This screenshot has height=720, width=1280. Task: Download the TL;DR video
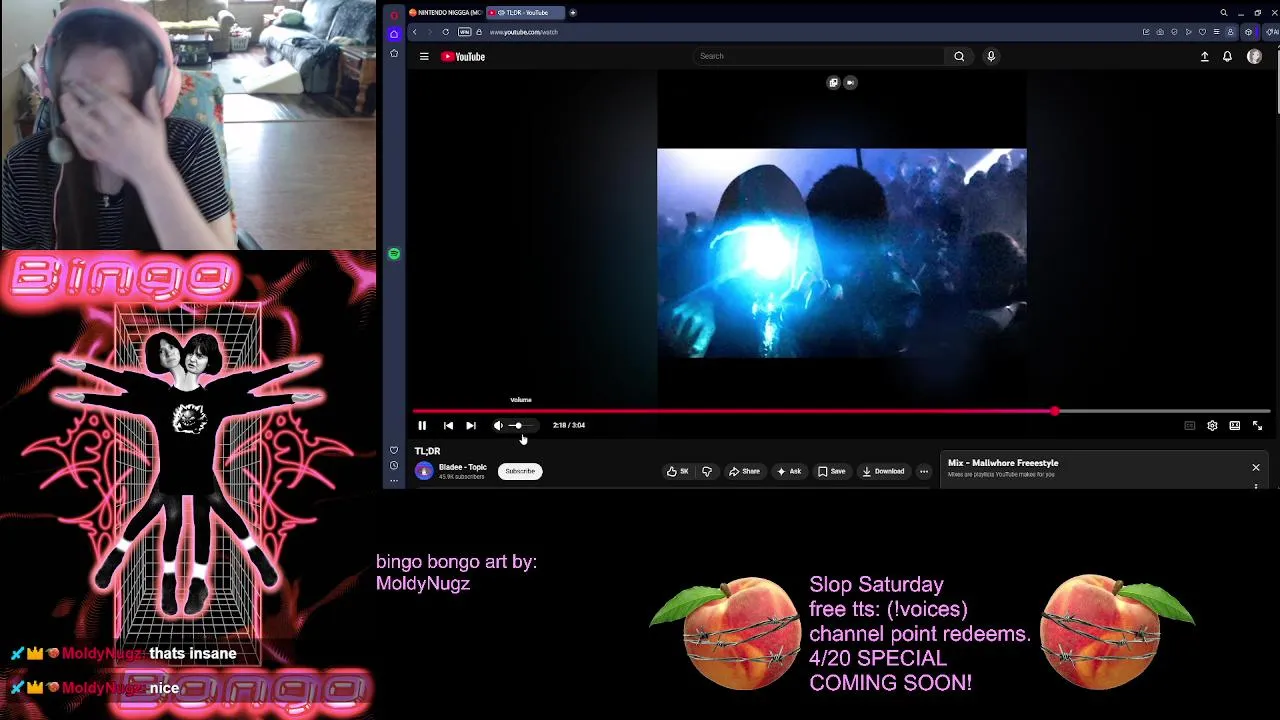[883, 471]
